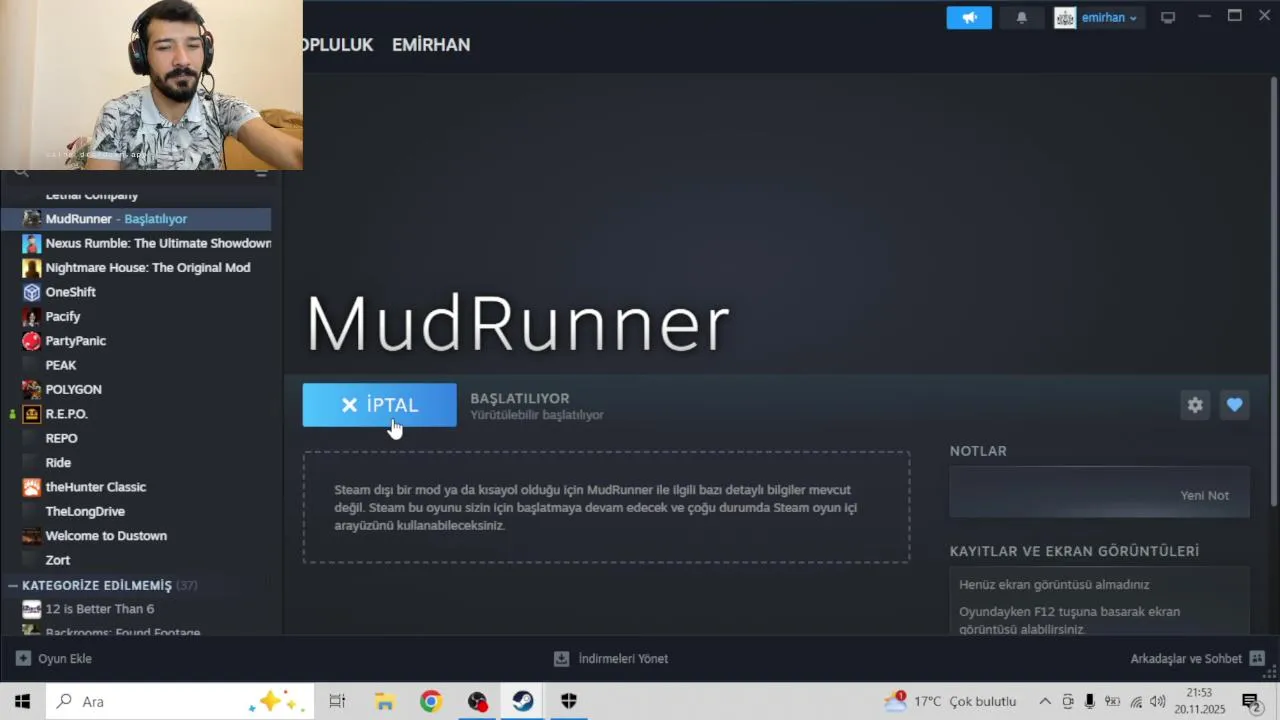1280x720 pixels.
Task: Open MudRunner settings gear icon
Action: point(1195,405)
